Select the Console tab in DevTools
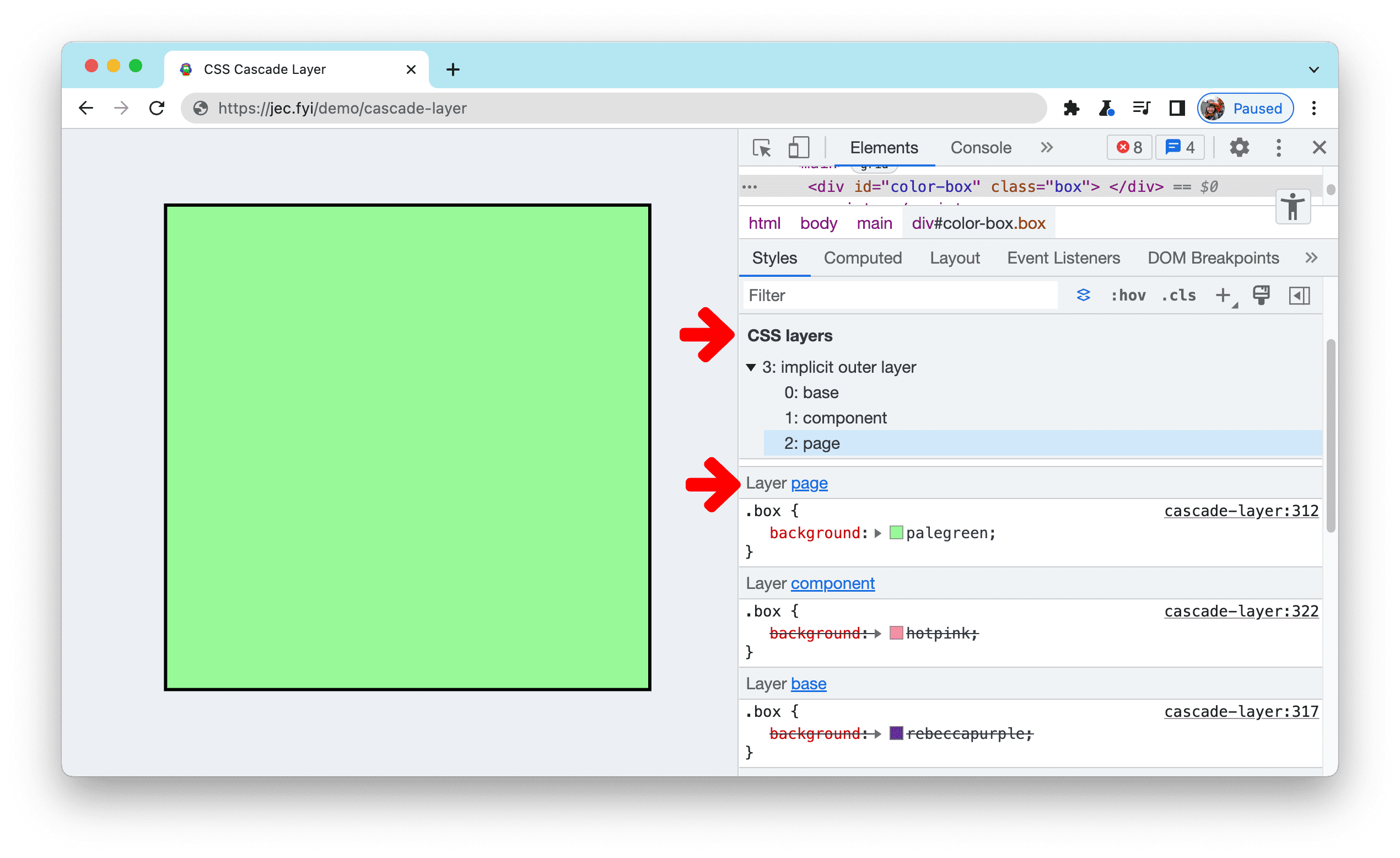 click(x=978, y=147)
